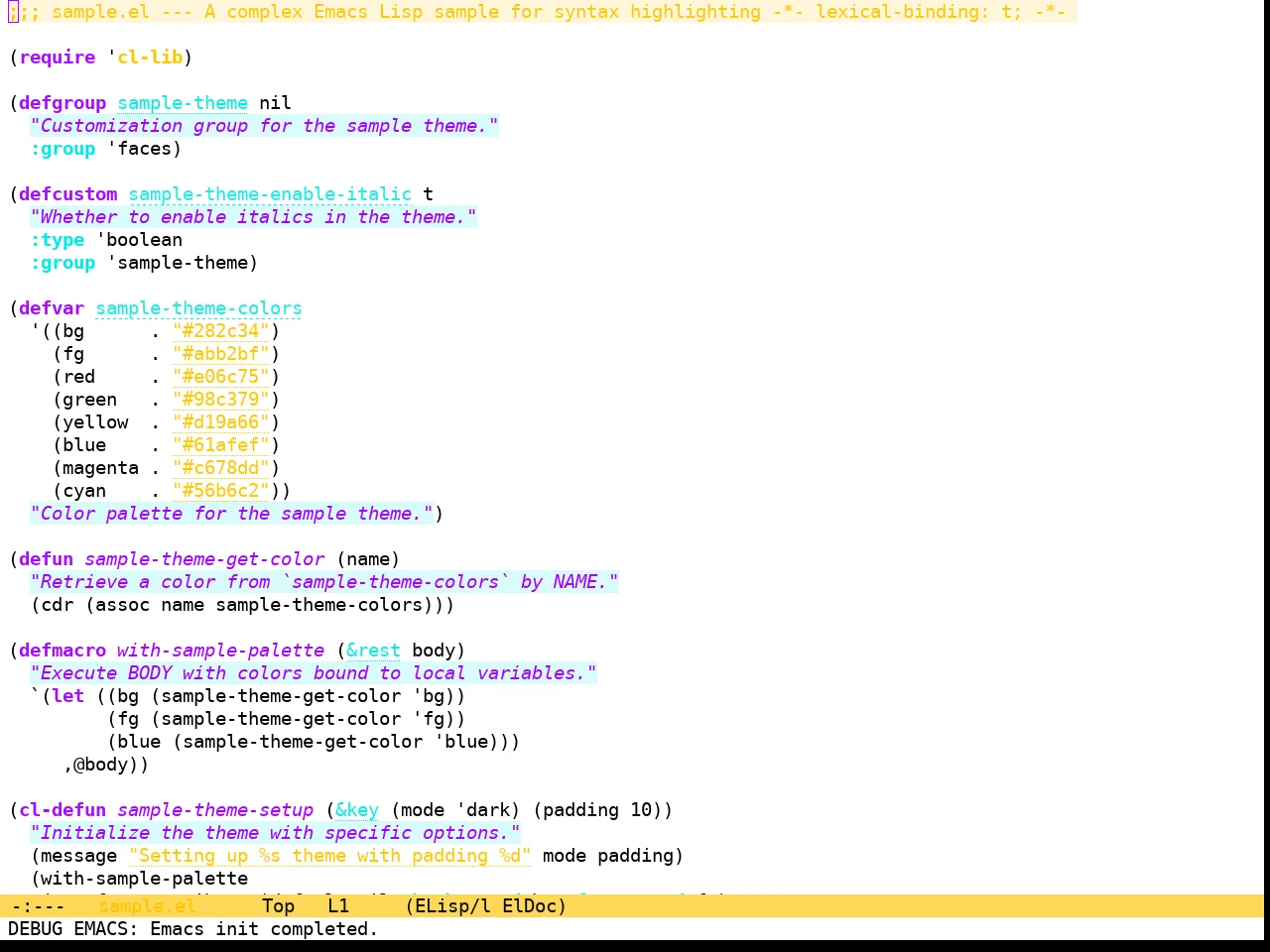This screenshot has height=952, width=1270.
Task: Click function name 'sample-theme-get-color' after defun
Action: (x=204, y=559)
